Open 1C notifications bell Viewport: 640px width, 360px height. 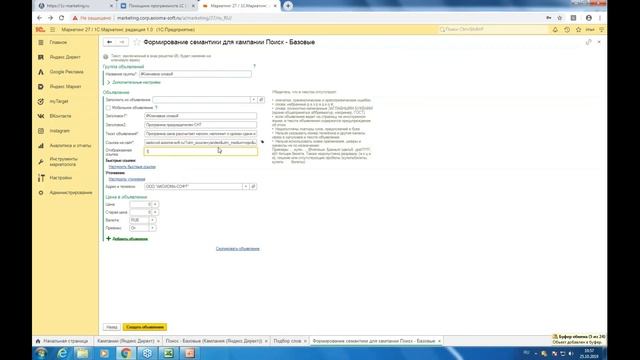click(x=555, y=30)
